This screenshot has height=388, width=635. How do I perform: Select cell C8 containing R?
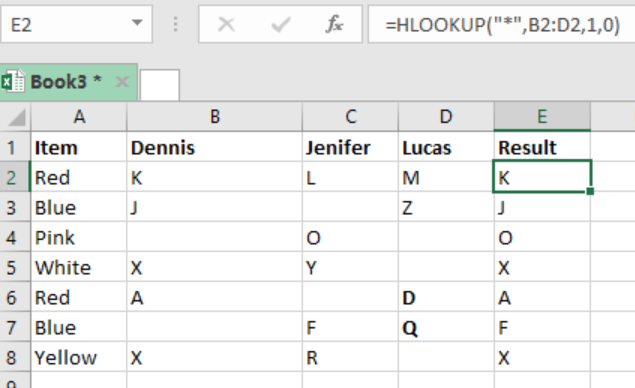click(x=350, y=357)
